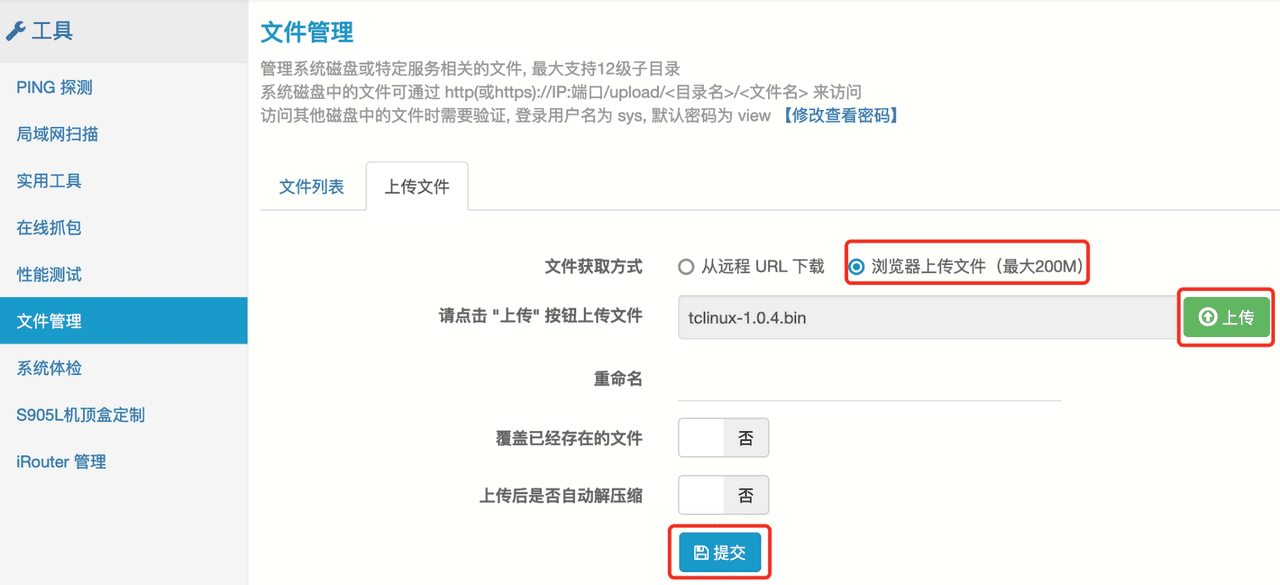This screenshot has width=1280, height=585.
Task: Select 性能测试 in the sidebar
Action: coord(50,275)
